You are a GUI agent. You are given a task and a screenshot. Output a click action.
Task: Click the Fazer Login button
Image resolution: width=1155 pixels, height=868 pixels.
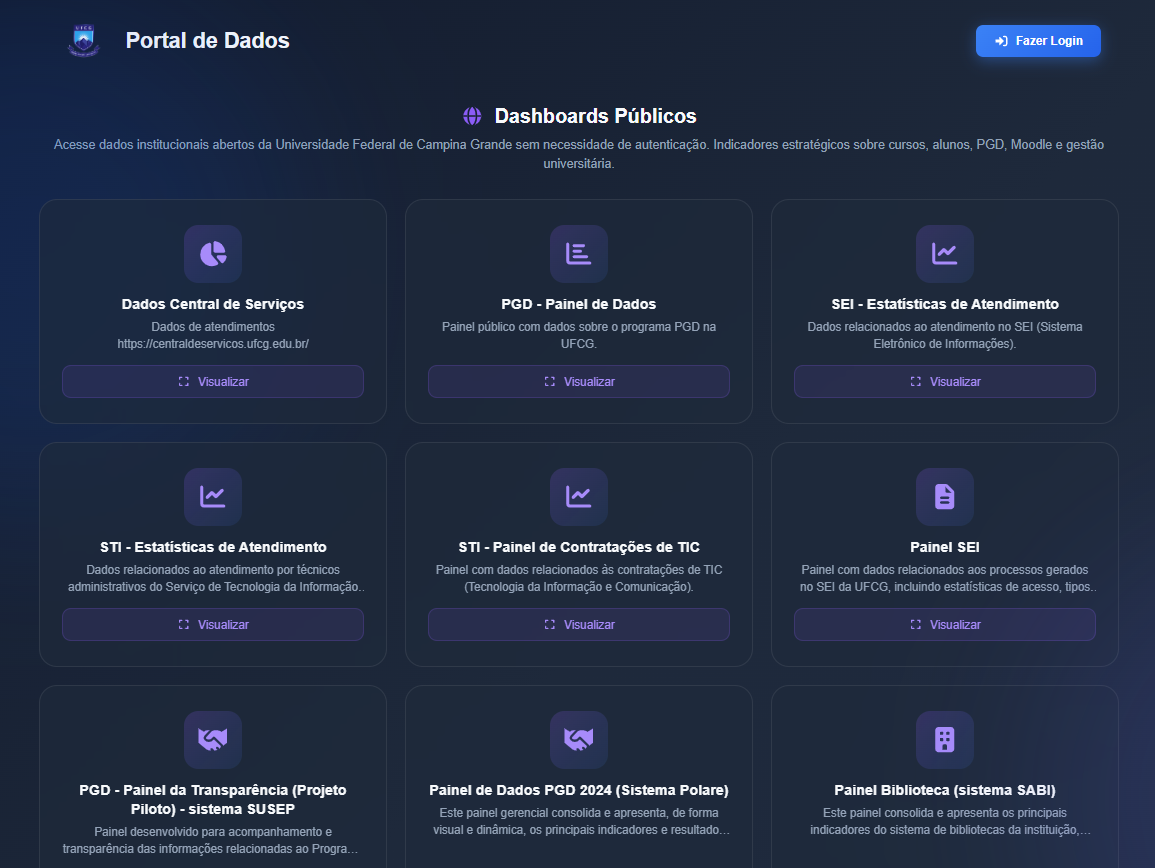(x=1038, y=41)
